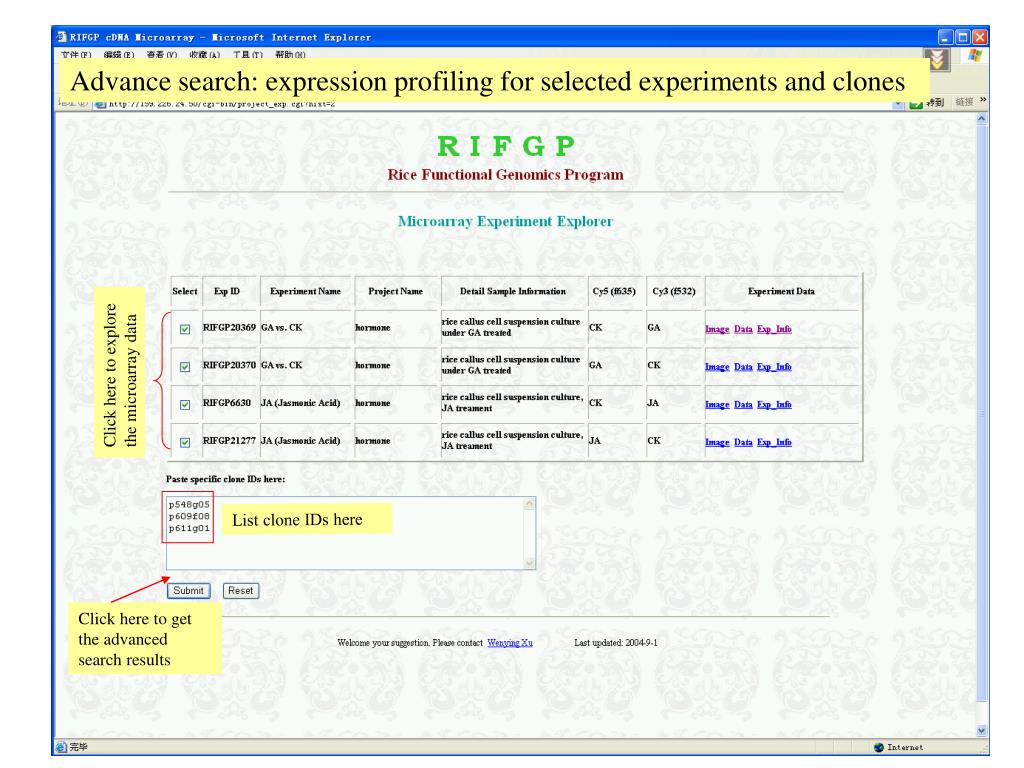Open Exp_Info link for RIFGP20369
Screen dimensions: 1024x768
point(775,329)
